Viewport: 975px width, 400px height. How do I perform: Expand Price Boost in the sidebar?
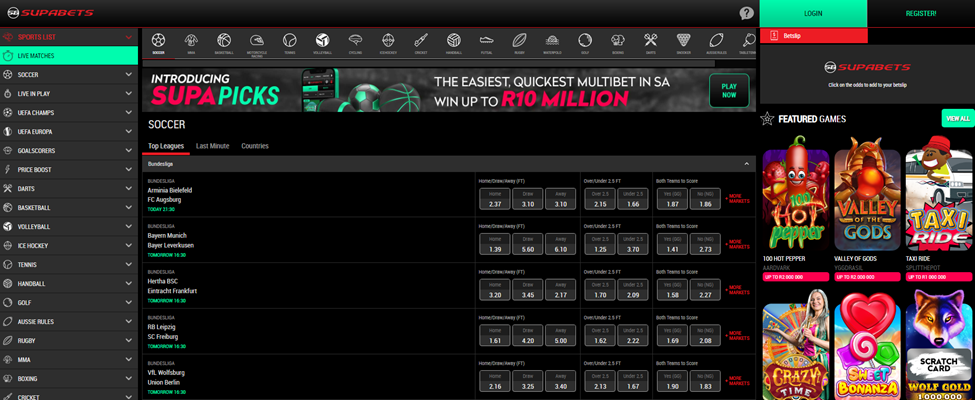tap(69, 170)
